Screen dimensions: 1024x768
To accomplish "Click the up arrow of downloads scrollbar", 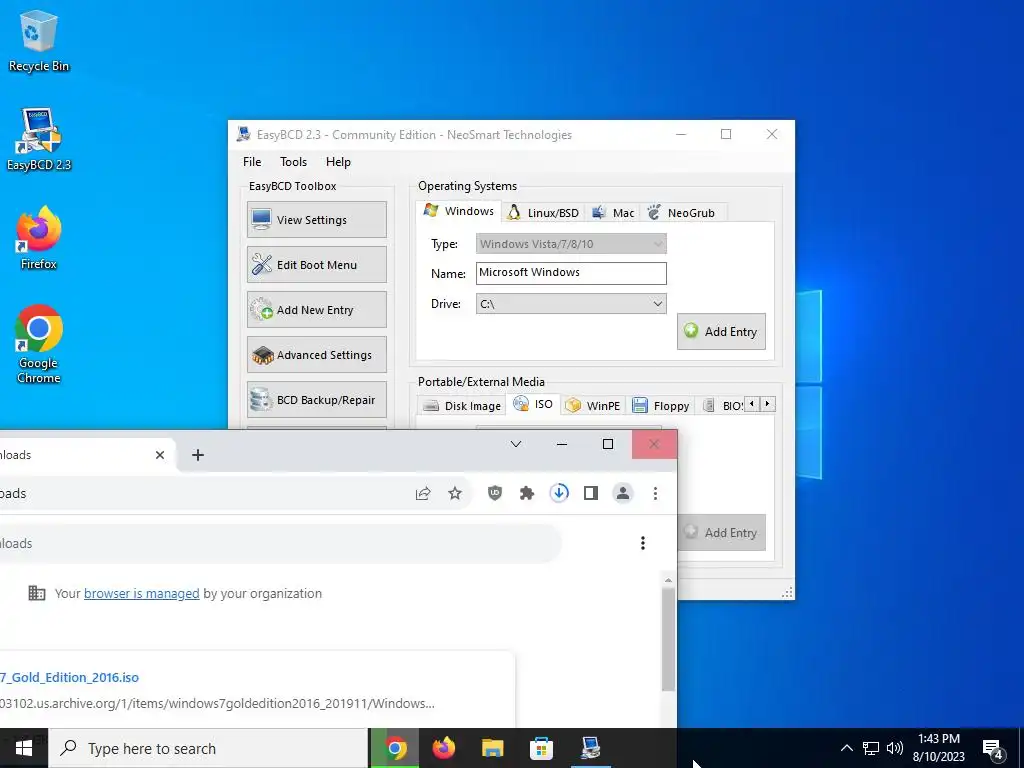I will [x=668, y=580].
